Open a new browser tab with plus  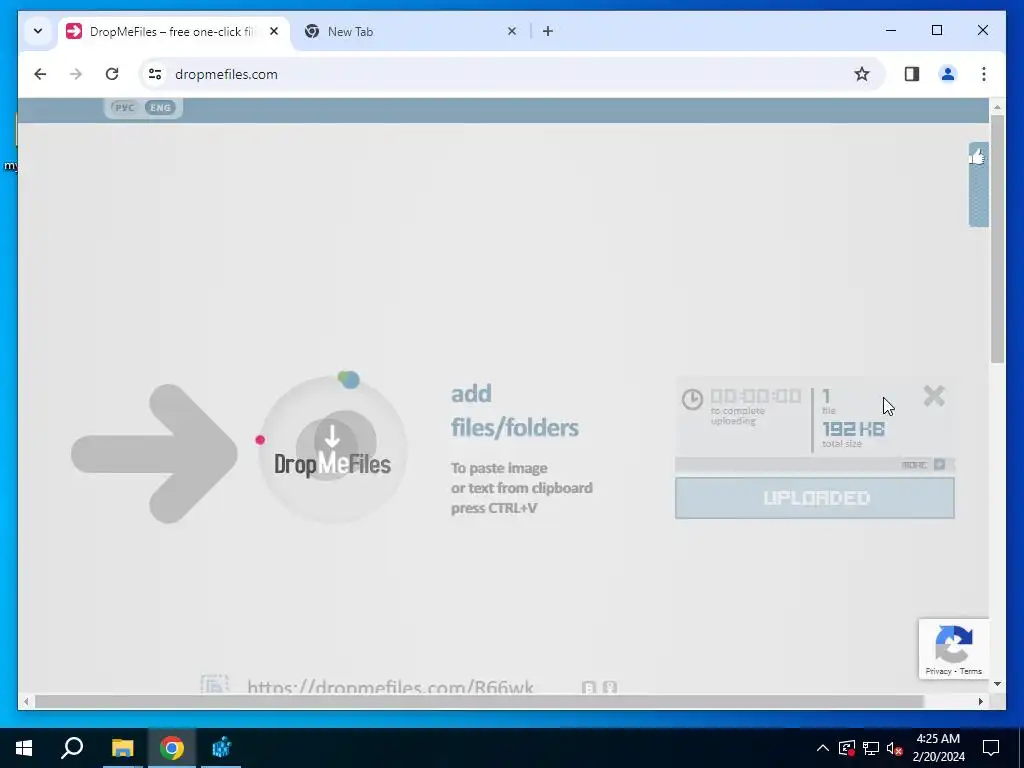tap(548, 31)
